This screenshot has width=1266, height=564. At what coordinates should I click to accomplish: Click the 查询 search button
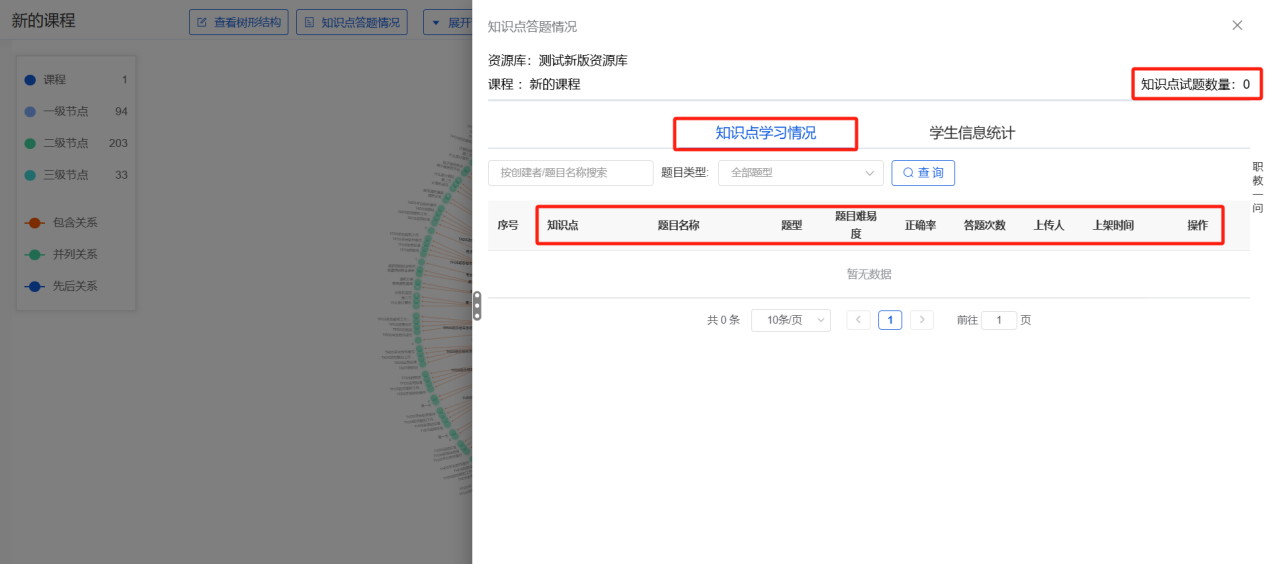tap(923, 173)
